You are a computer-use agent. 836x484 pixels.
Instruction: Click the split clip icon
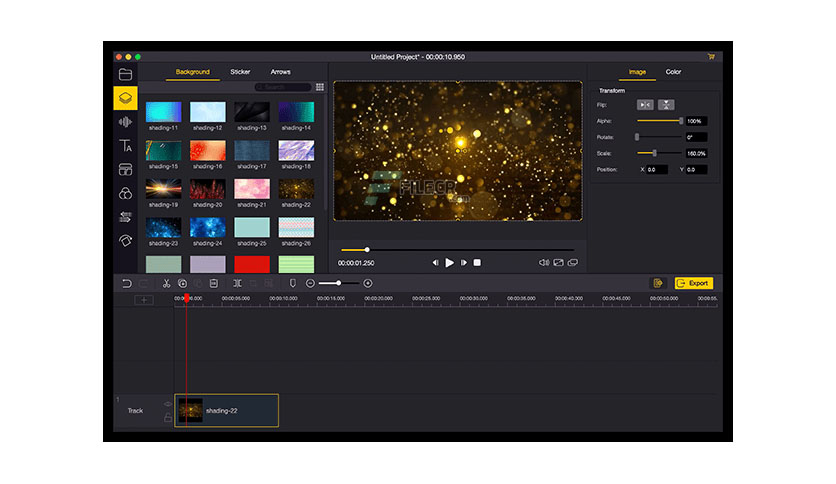pos(237,284)
